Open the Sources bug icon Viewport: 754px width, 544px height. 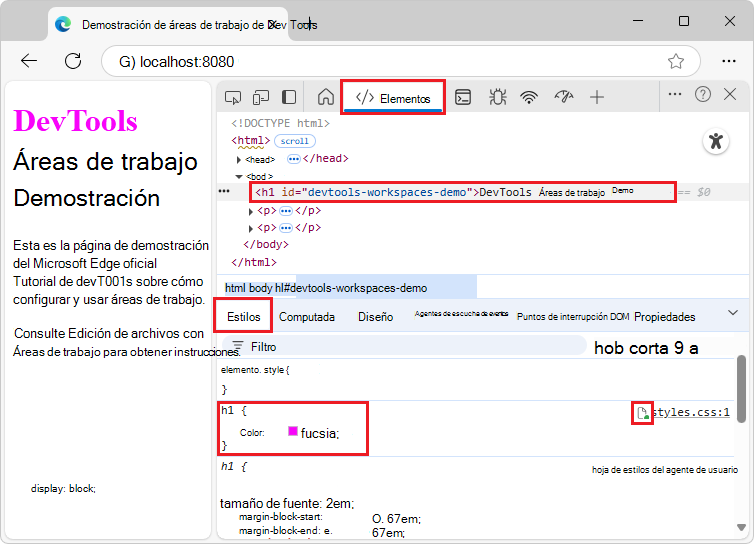[497, 97]
